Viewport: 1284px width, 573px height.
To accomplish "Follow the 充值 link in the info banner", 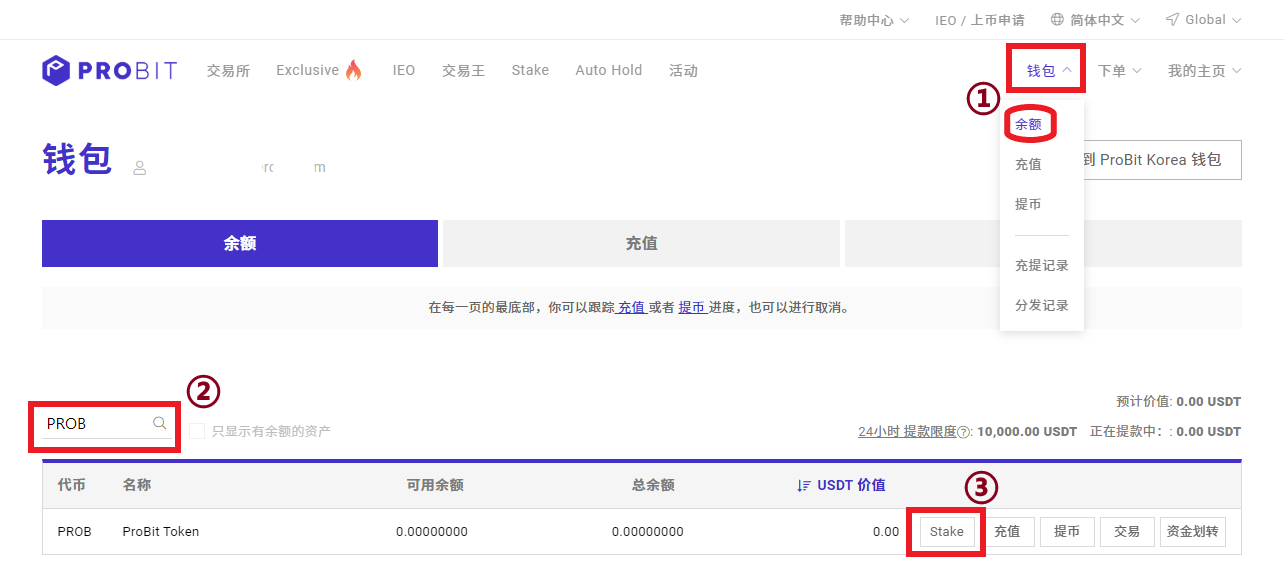I will click(631, 308).
